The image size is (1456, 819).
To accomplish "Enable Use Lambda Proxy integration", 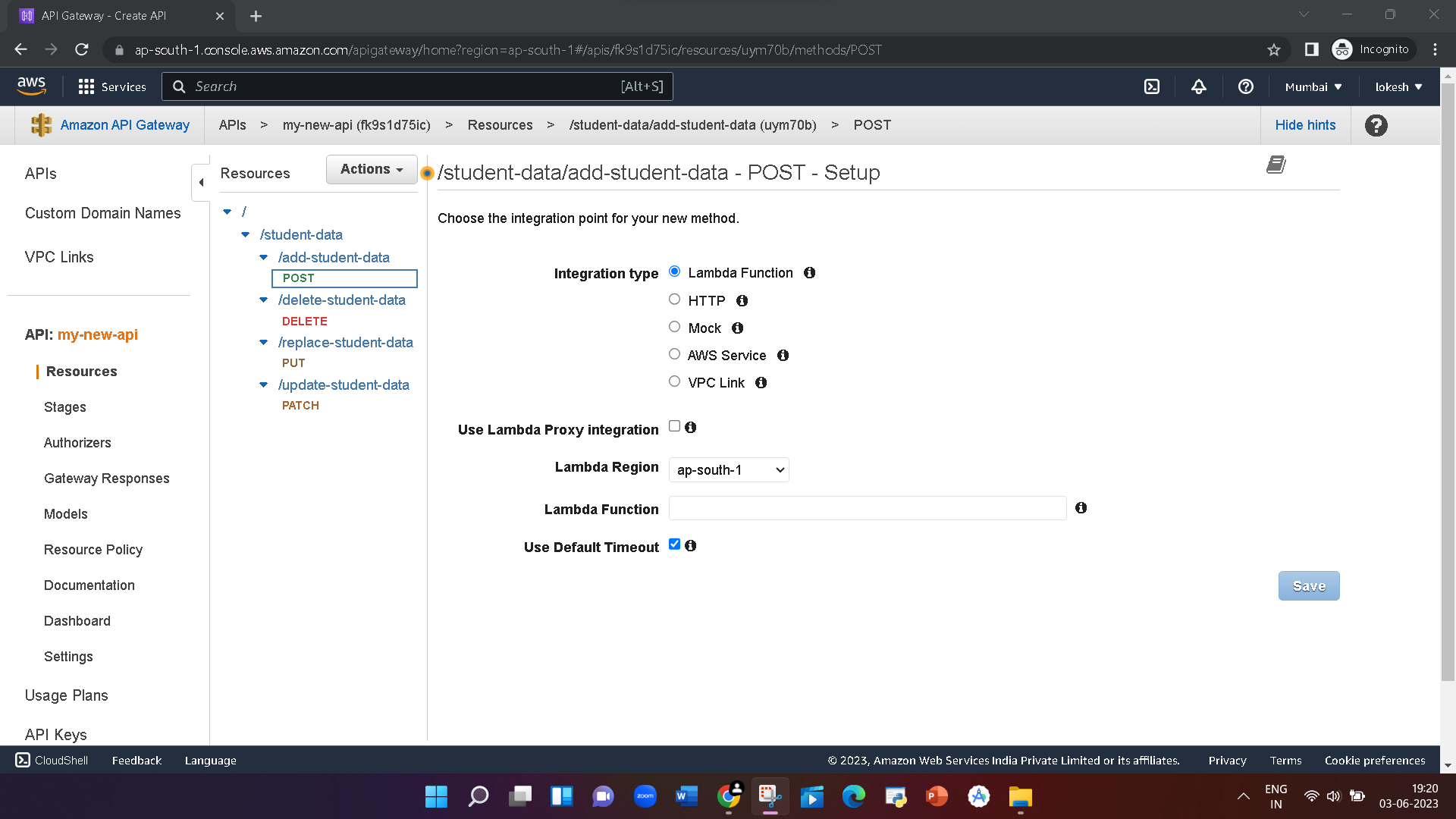I will 673,426.
